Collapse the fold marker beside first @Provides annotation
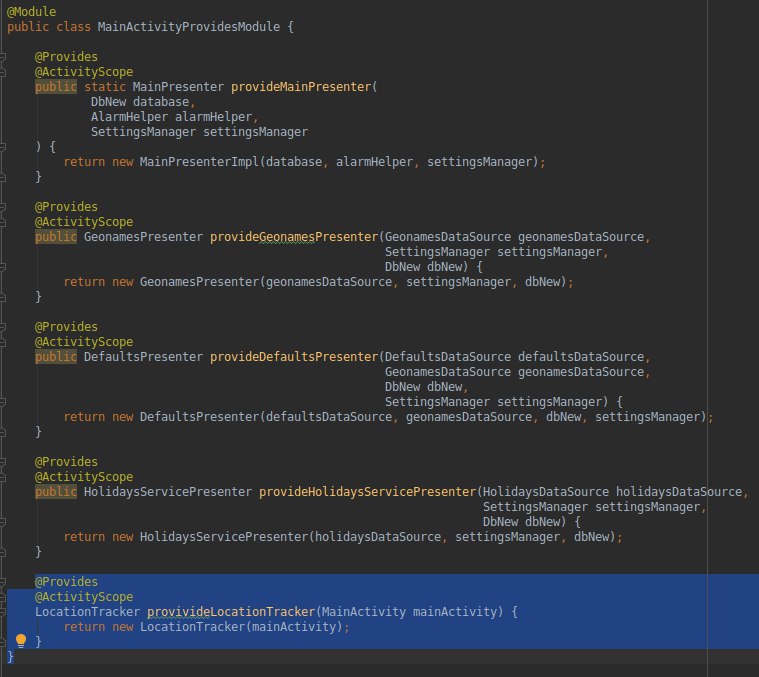The height and width of the screenshot is (677, 759). 2,57
